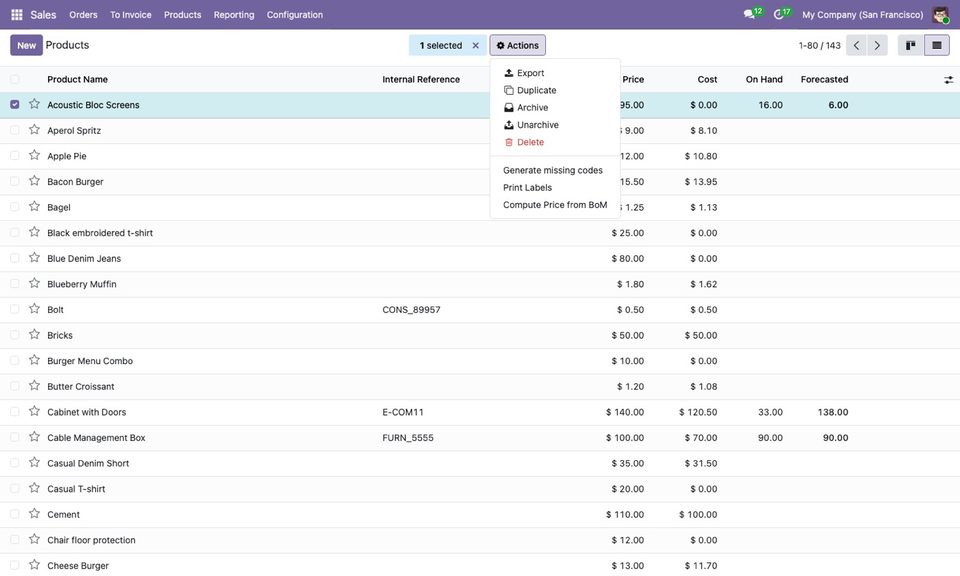Uncheck the Acoustic Bloc Screens checkbox
Image resolution: width=960 pixels, height=576 pixels.
pos(15,105)
